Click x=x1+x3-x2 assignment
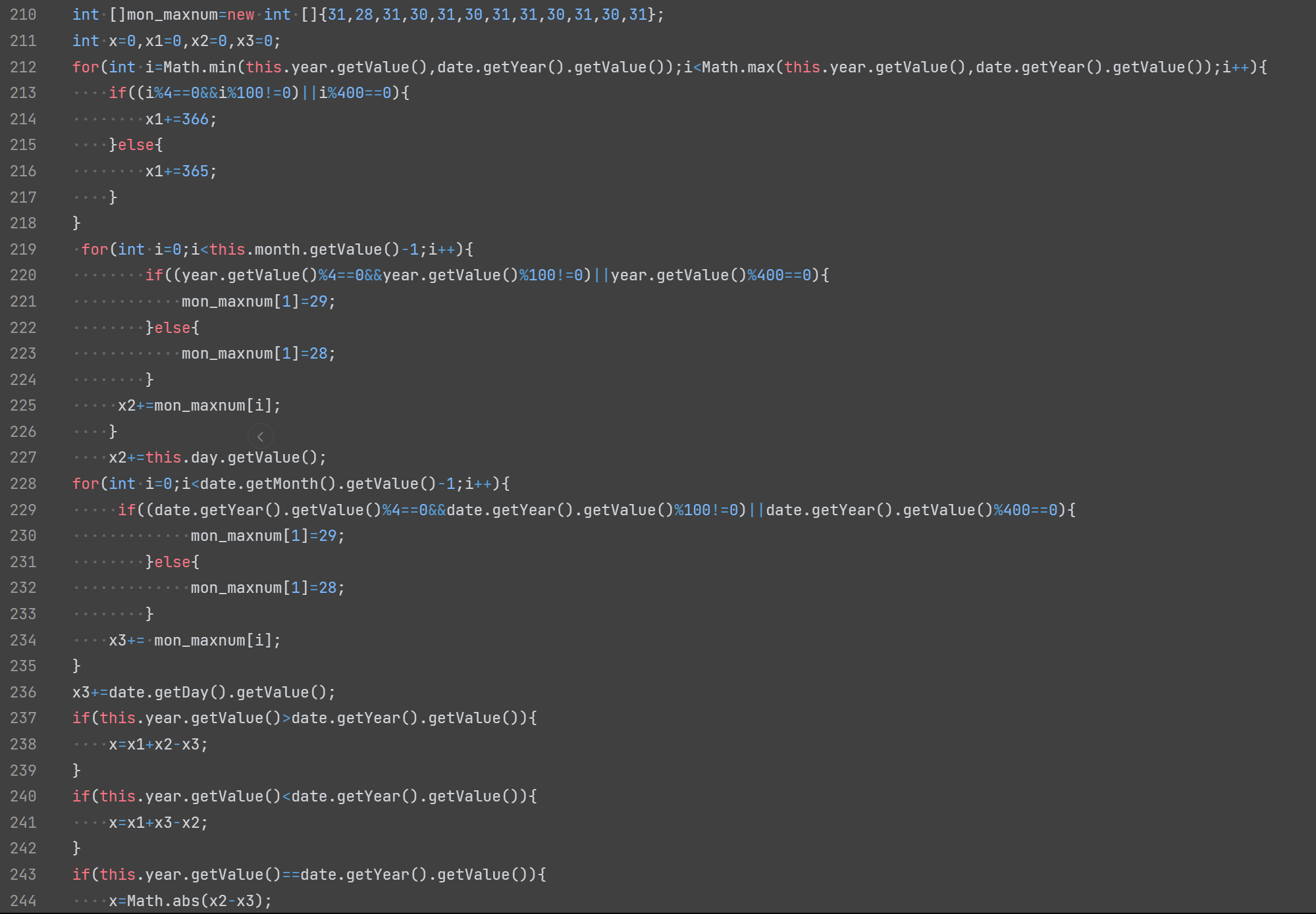 click(x=158, y=823)
